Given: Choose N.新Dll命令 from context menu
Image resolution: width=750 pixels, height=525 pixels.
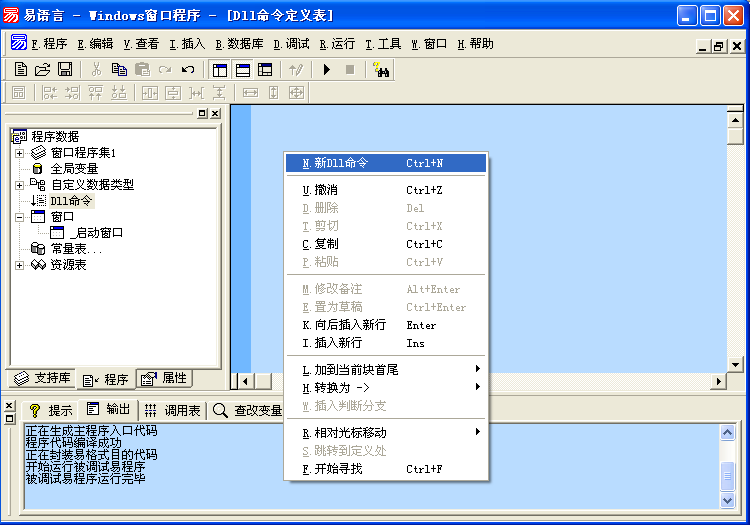Looking at the screenshot, I should [x=386, y=163].
